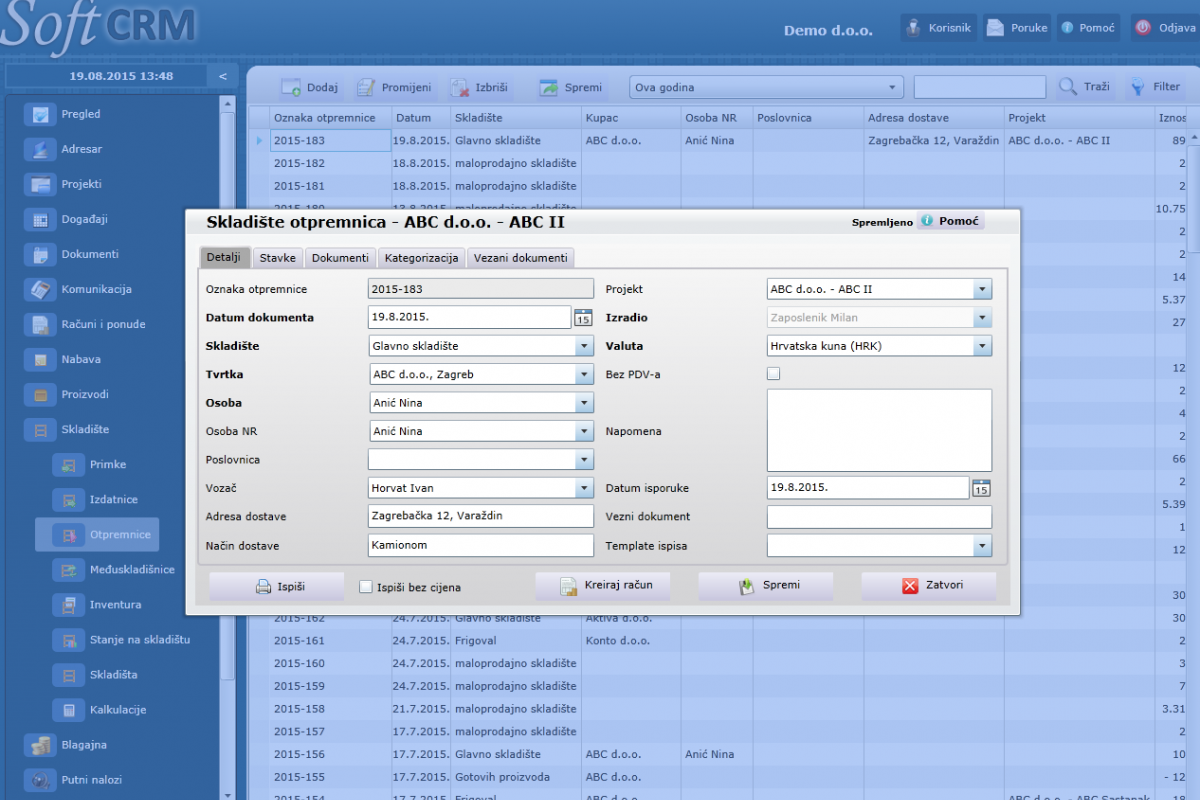Open the Komunikacija sidebar icon

pos(40,289)
